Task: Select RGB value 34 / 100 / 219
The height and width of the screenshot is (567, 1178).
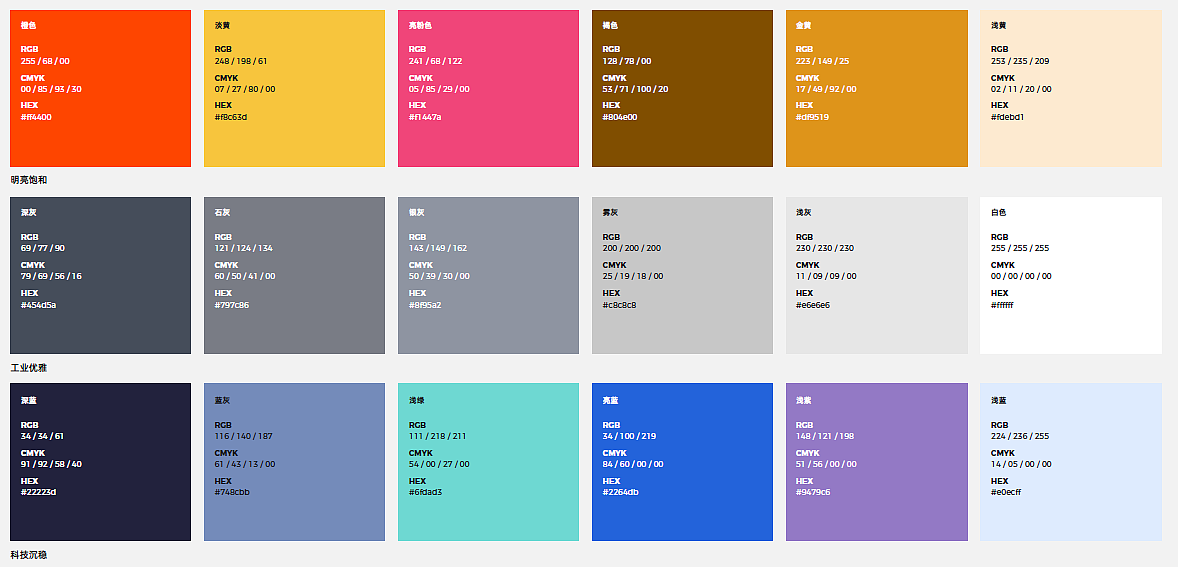Action: coord(630,436)
